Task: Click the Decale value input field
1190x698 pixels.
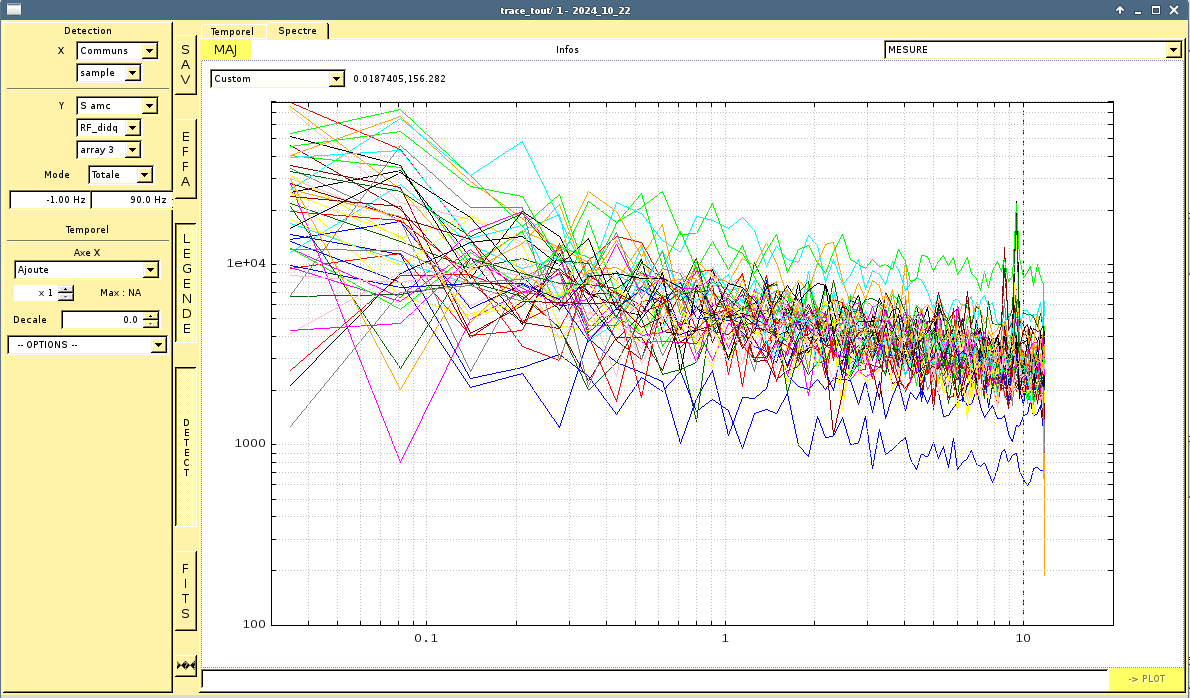Action: click(x=102, y=320)
